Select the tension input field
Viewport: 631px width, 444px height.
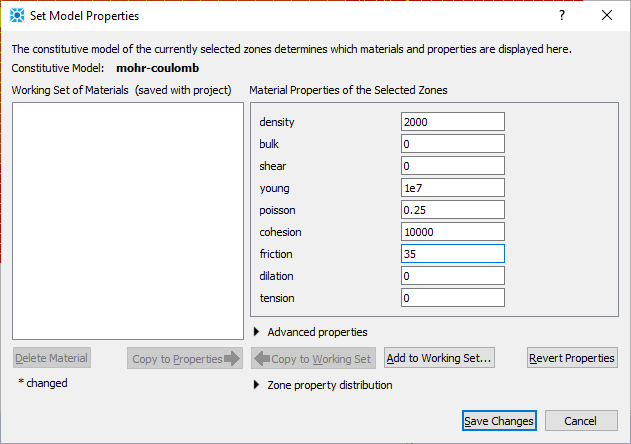452,298
